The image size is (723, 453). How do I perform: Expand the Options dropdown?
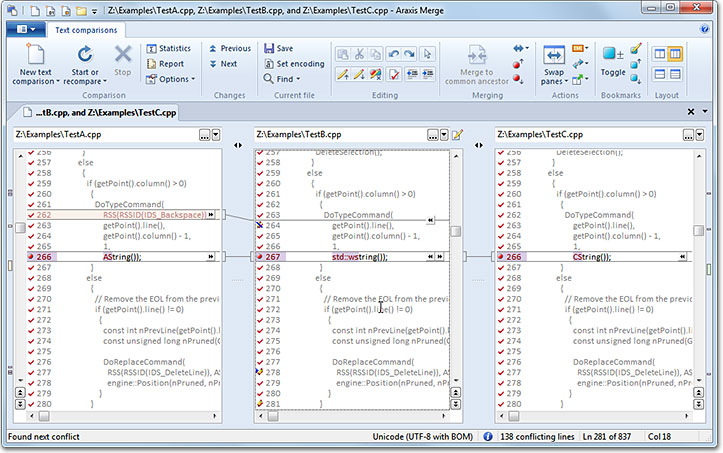tap(171, 79)
